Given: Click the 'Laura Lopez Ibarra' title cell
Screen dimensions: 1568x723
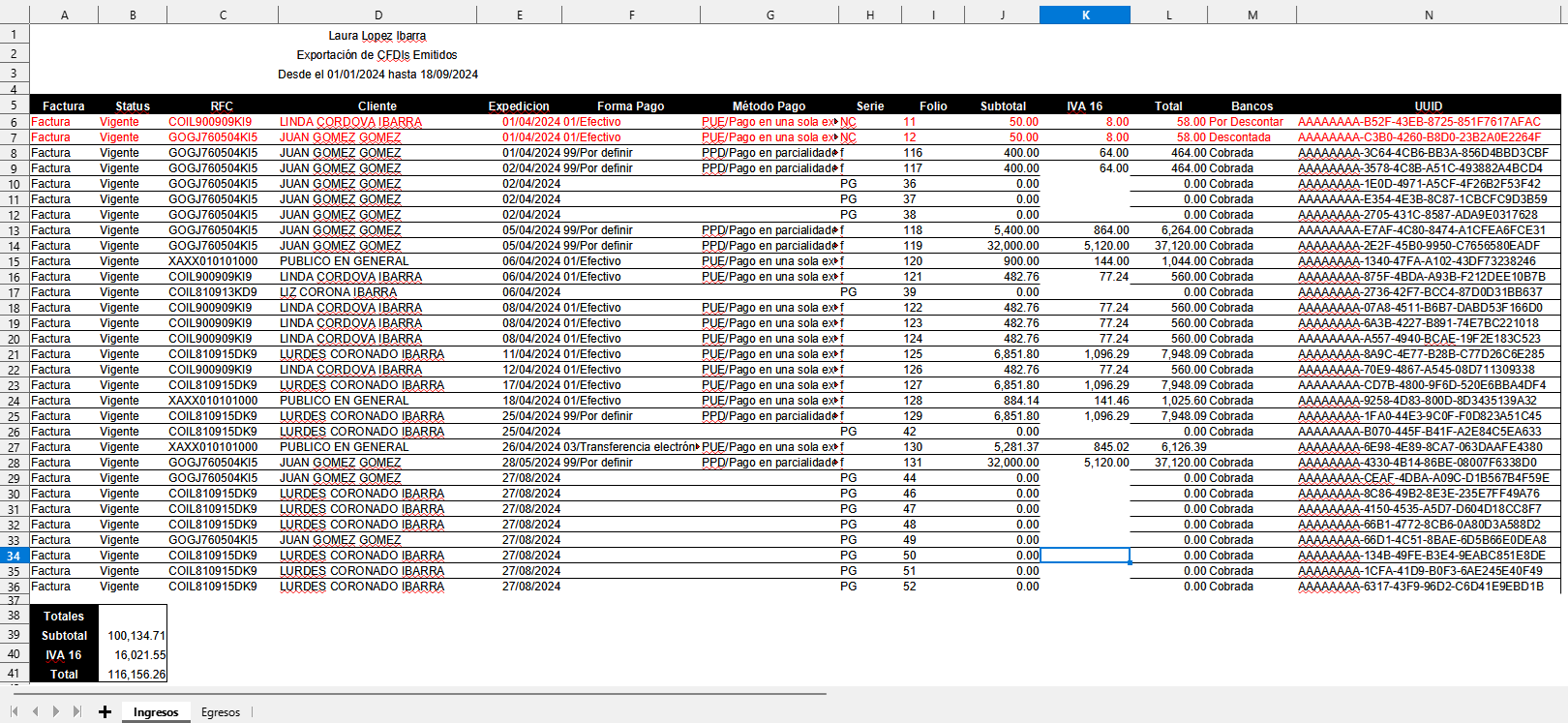Looking at the screenshot, I should coord(377,36).
